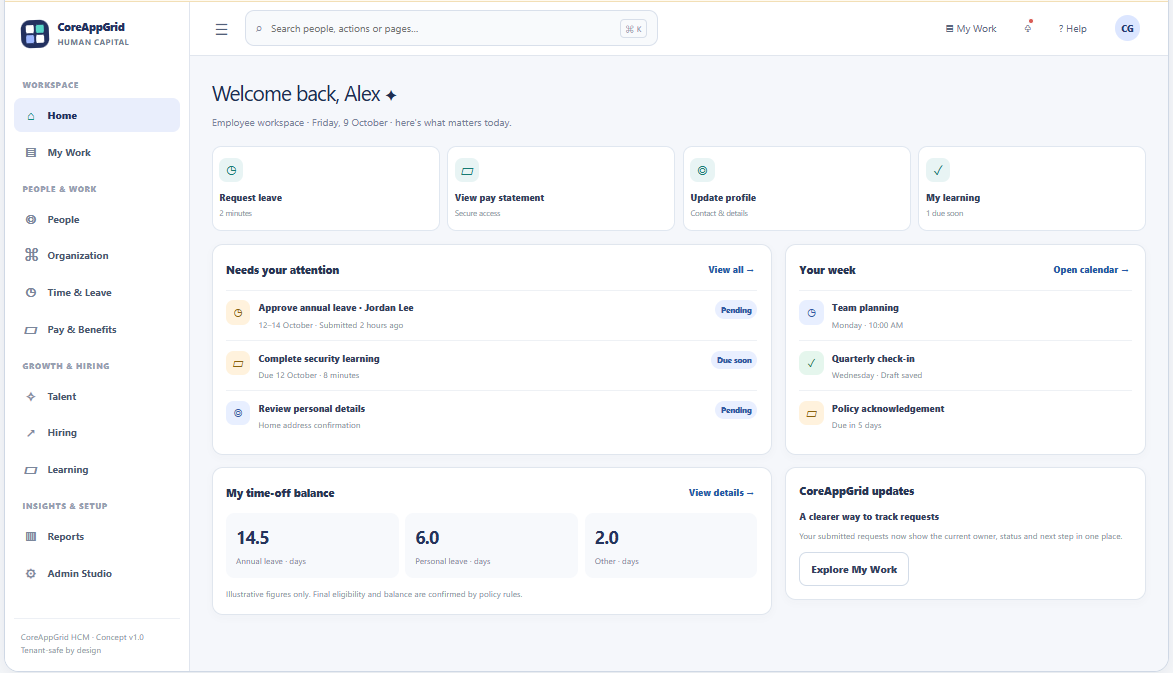Focus the search people, actions or pages field
This screenshot has width=1173, height=673.
pos(451,28)
